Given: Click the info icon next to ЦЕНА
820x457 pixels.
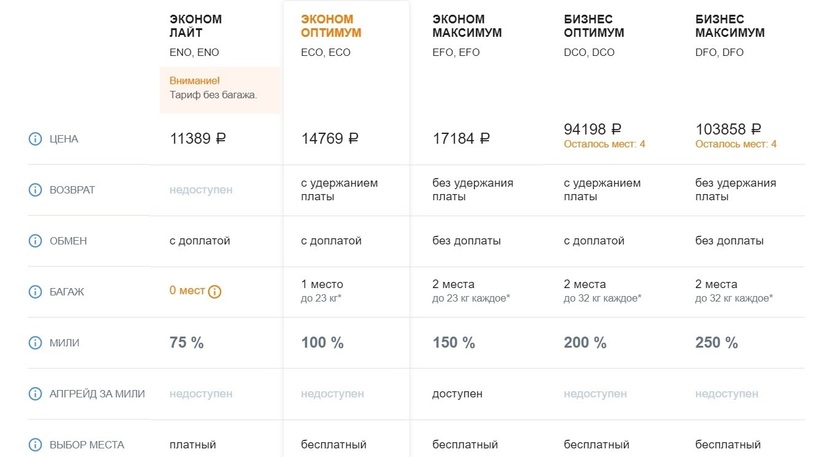Looking at the screenshot, I should coord(36,139).
